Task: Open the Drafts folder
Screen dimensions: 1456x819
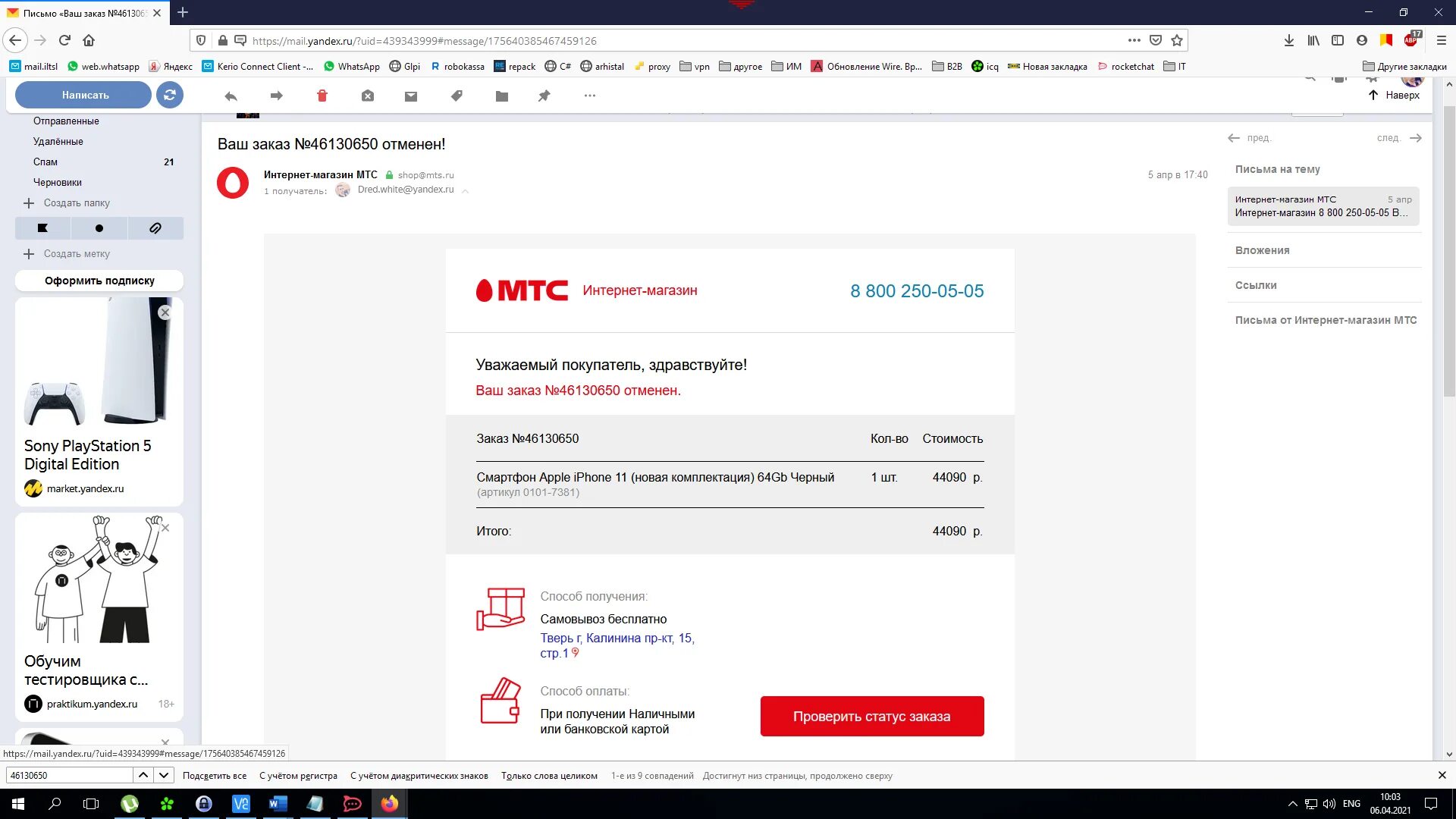Action: [58, 182]
